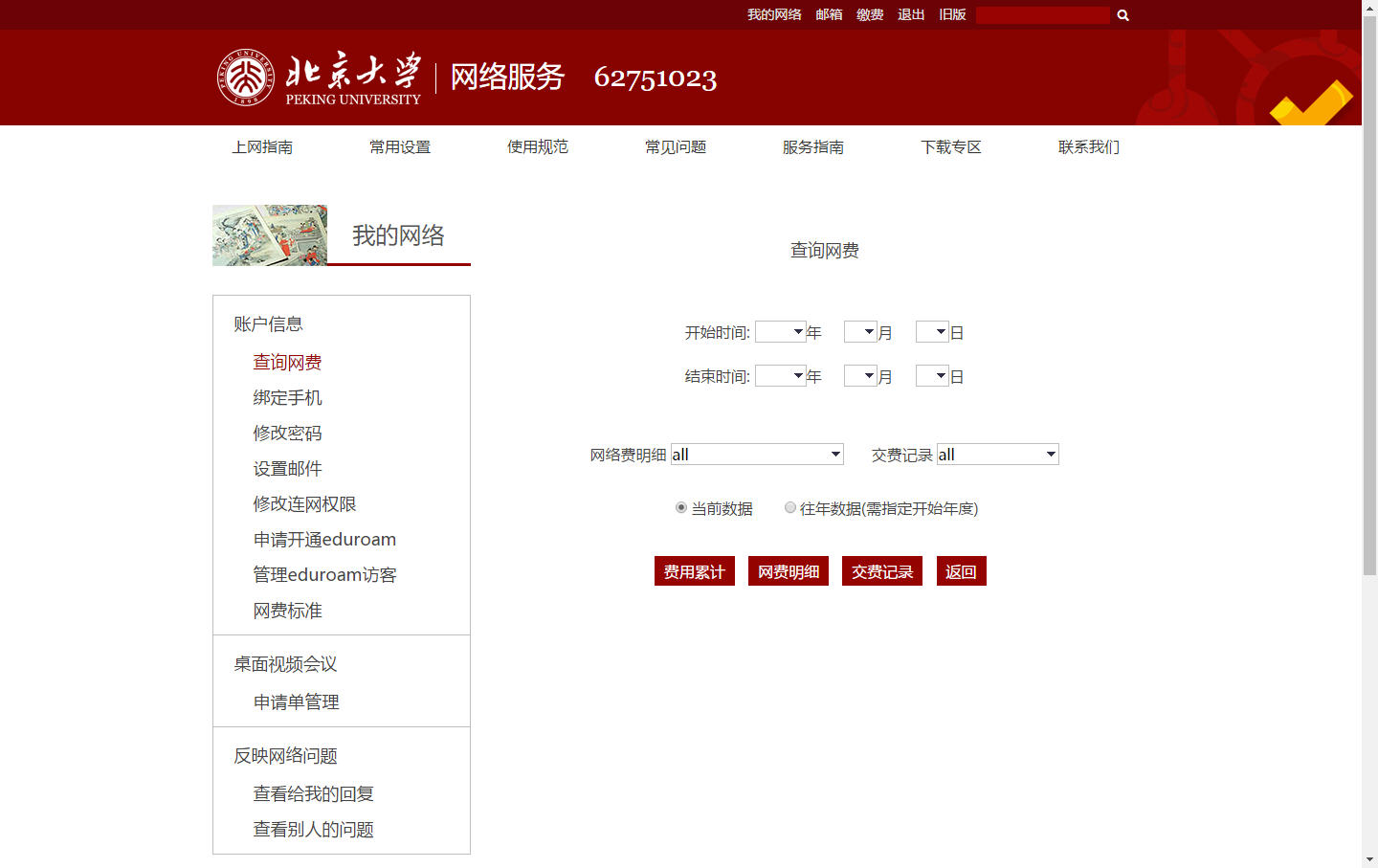Click the 返回 button

pyautogui.click(x=961, y=571)
